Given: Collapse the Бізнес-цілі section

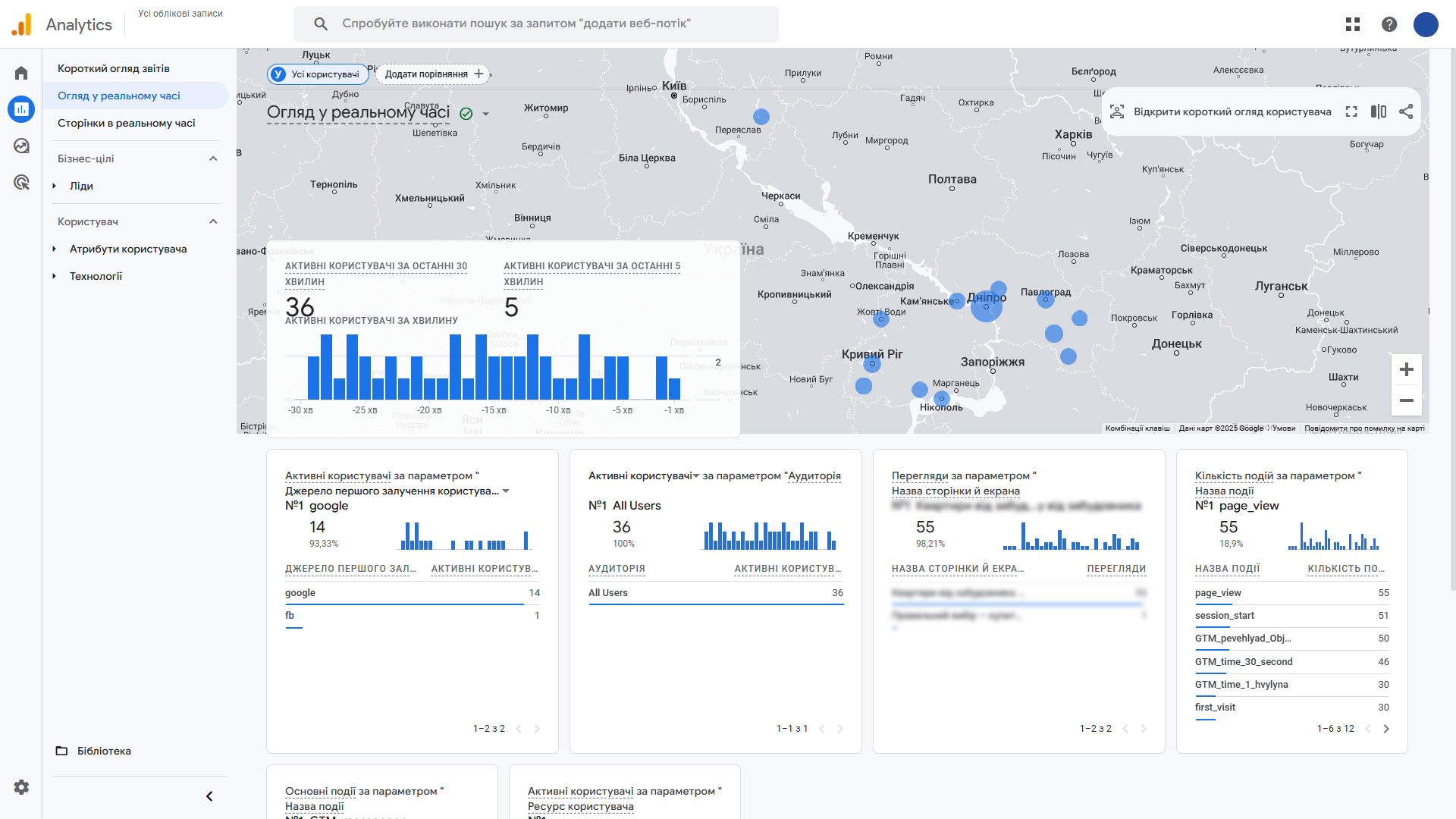Looking at the screenshot, I should 213,158.
